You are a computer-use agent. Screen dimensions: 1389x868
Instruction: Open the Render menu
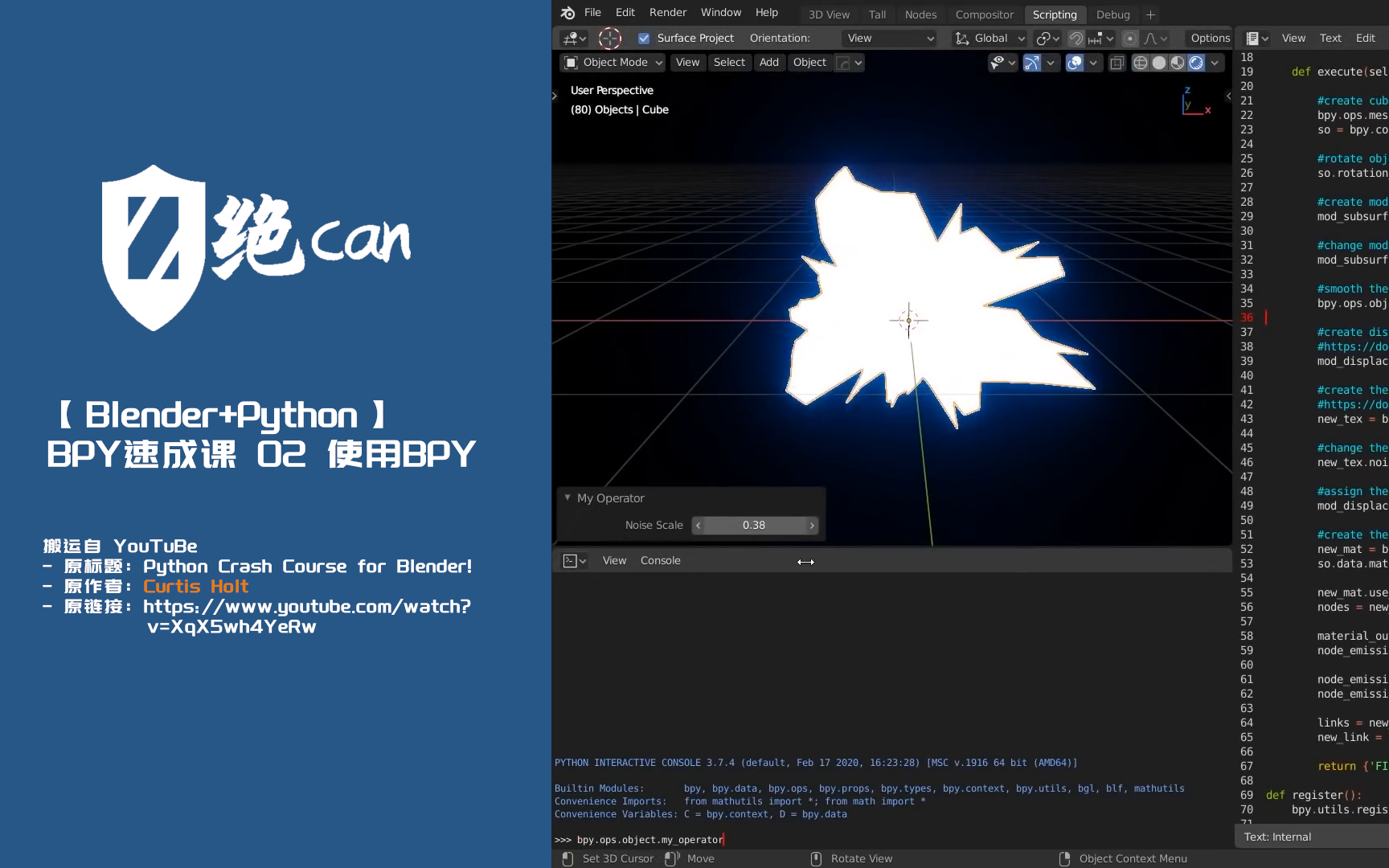click(x=667, y=12)
